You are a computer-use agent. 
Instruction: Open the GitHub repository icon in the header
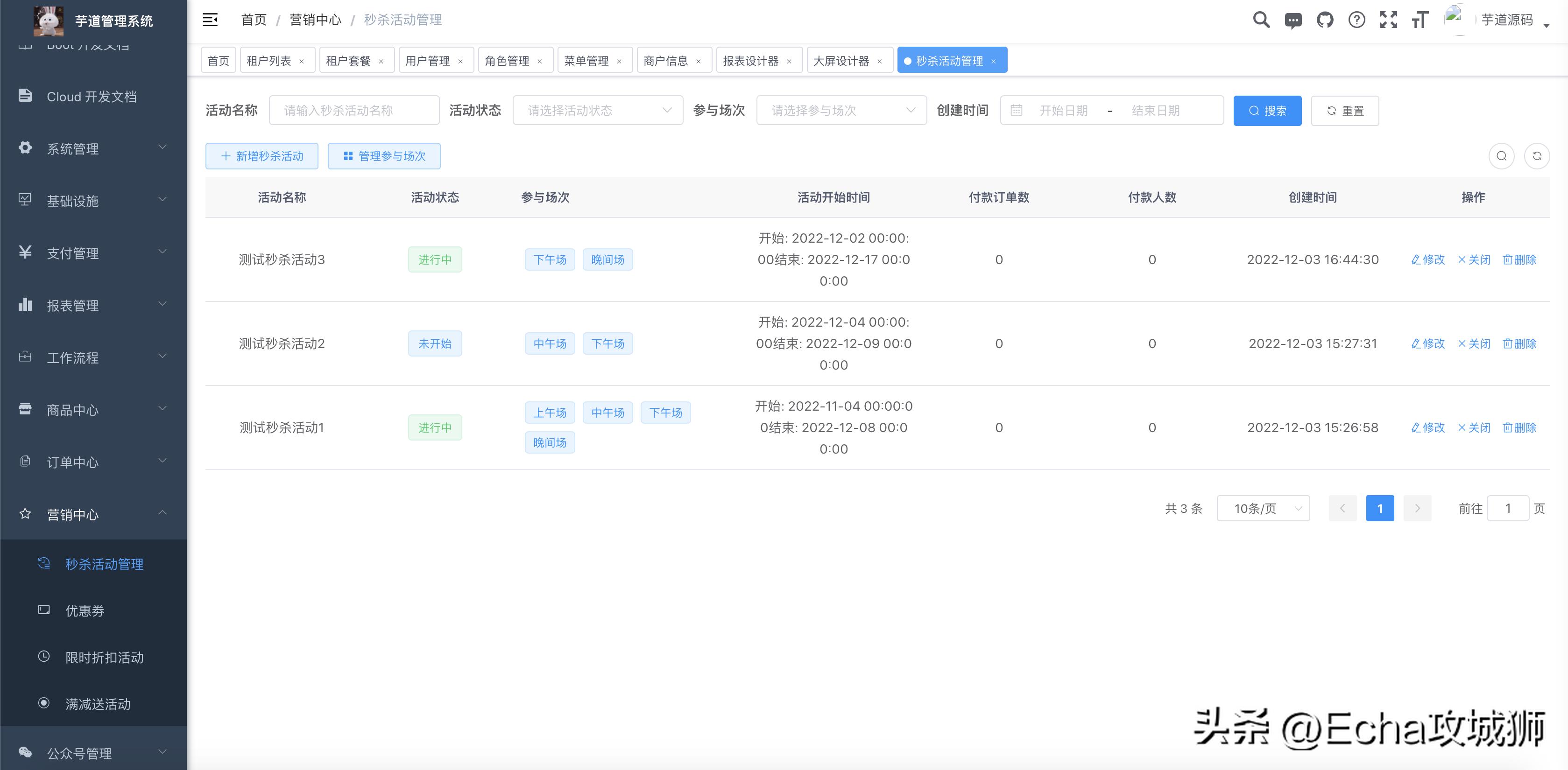coord(1325,20)
